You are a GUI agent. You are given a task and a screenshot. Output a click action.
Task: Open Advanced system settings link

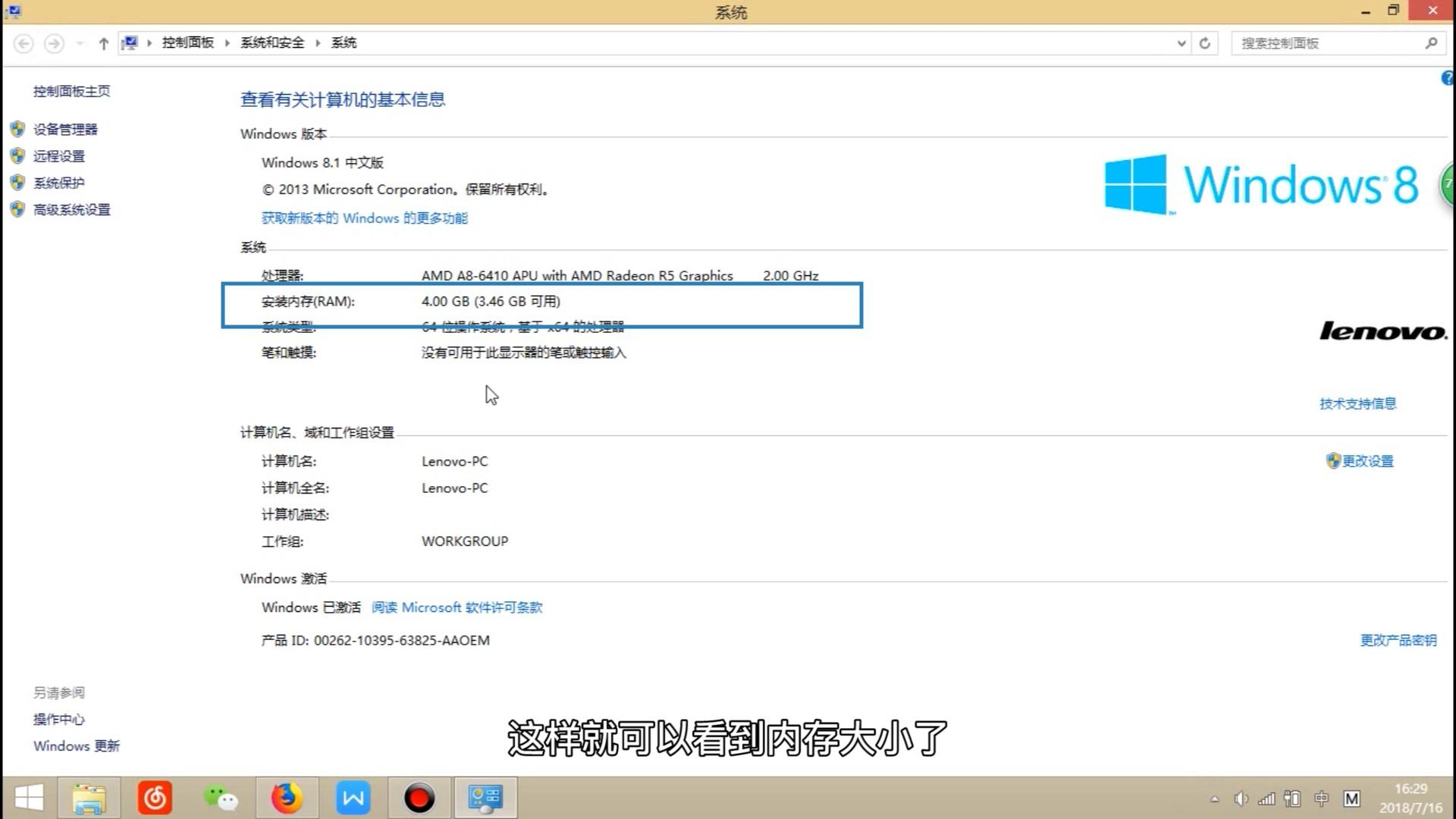point(71,209)
